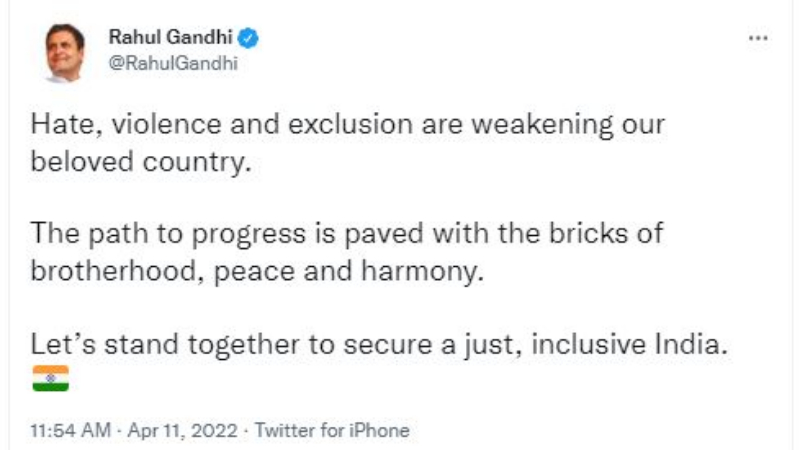Open the Rahul Gandhi display name

tap(170, 37)
